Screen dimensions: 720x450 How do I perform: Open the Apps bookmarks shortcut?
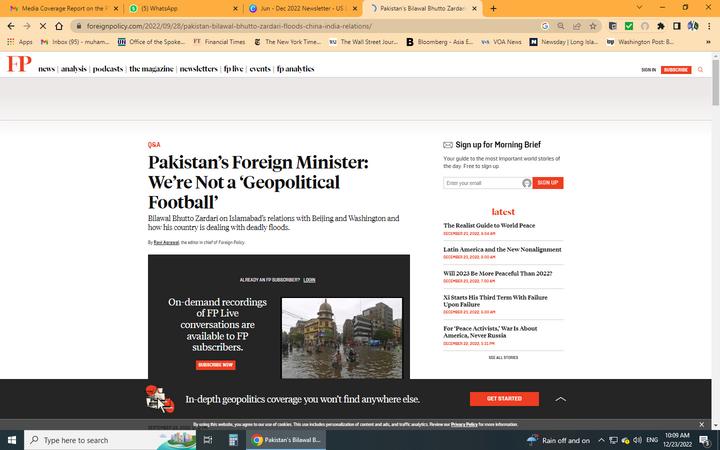coord(20,42)
